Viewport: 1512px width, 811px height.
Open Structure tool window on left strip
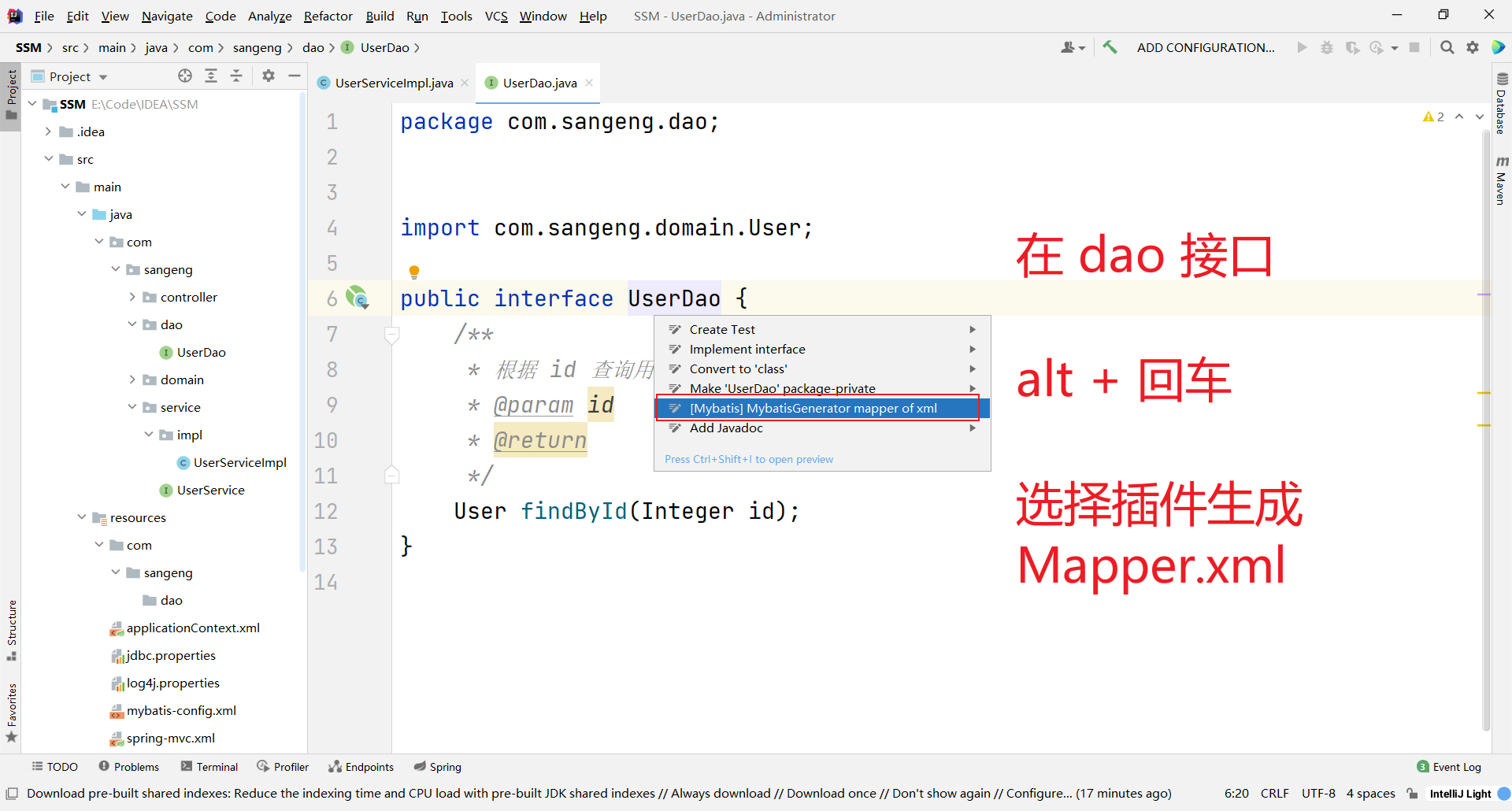pyautogui.click(x=12, y=630)
